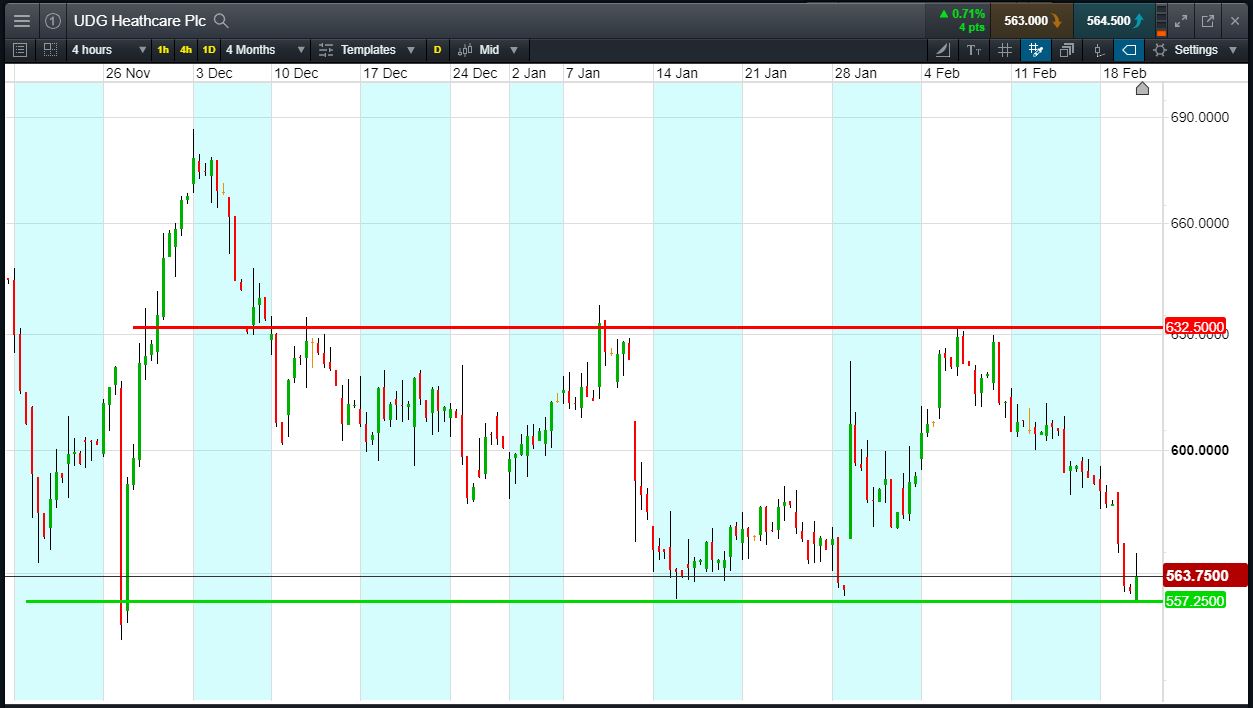Open the 4 Months range dropdown
The height and width of the screenshot is (708, 1253).
265,49
